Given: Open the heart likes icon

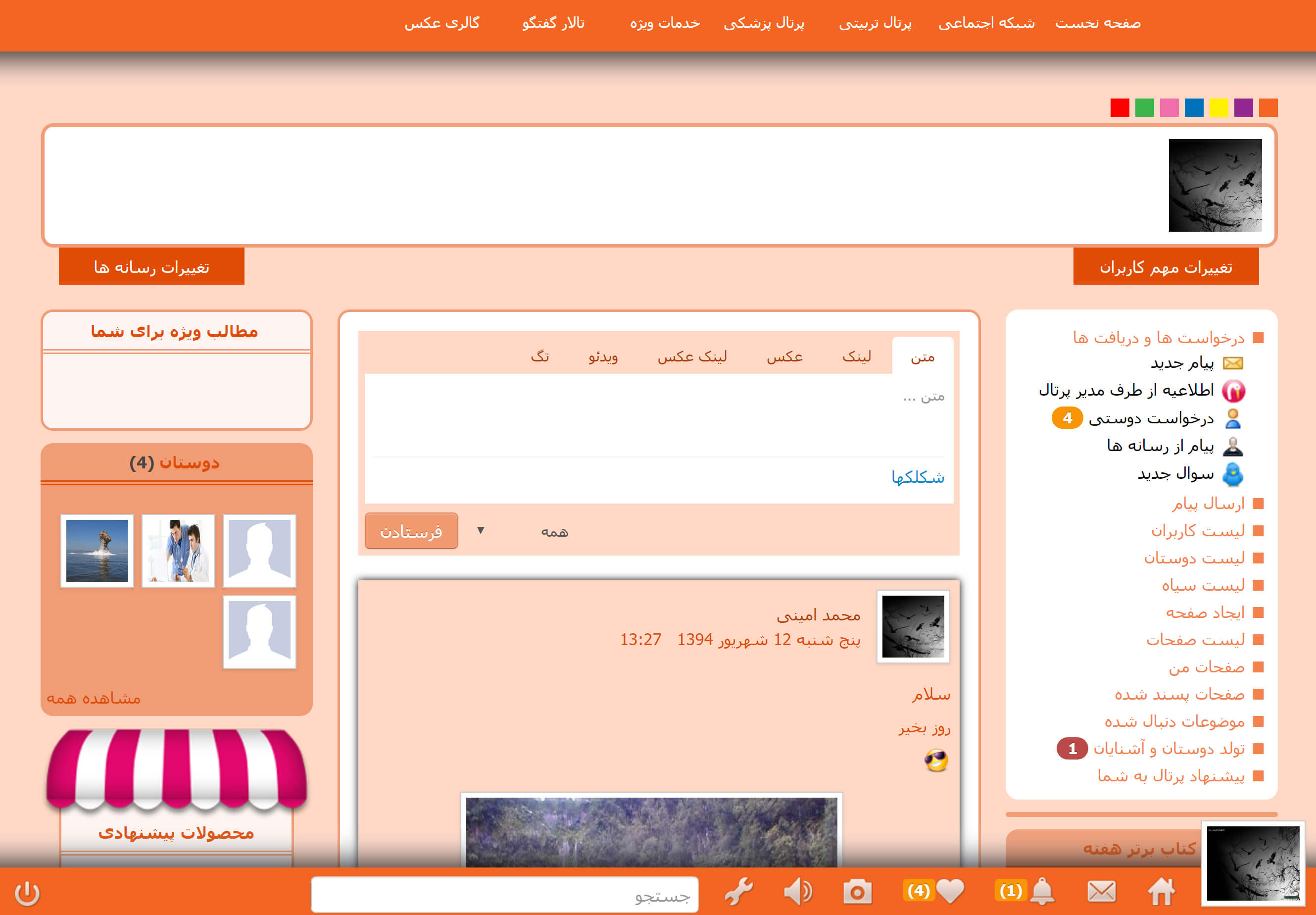Looking at the screenshot, I should (x=950, y=891).
